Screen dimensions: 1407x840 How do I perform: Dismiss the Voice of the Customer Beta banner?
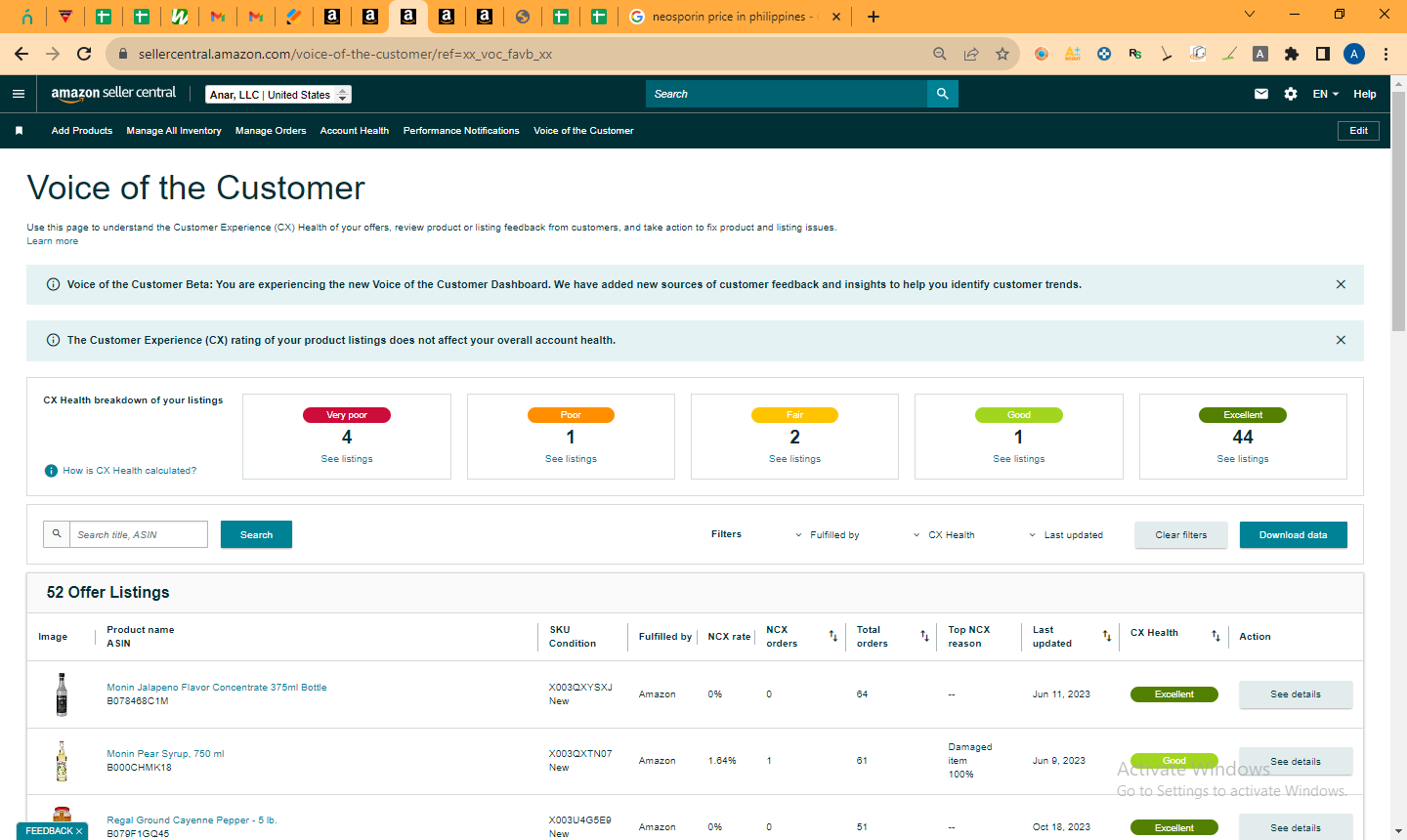[1341, 284]
